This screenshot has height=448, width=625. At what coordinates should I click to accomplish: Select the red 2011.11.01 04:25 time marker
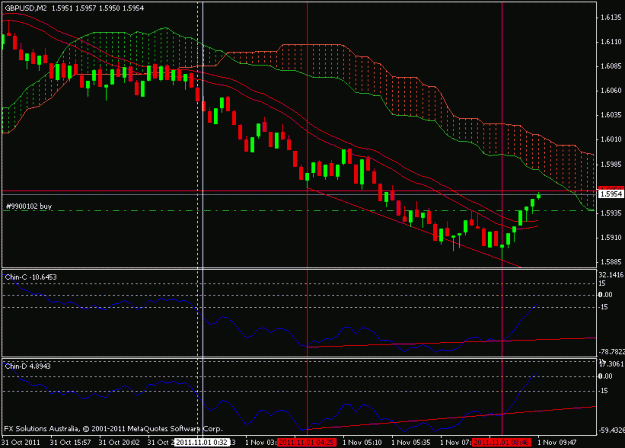(x=307, y=442)
